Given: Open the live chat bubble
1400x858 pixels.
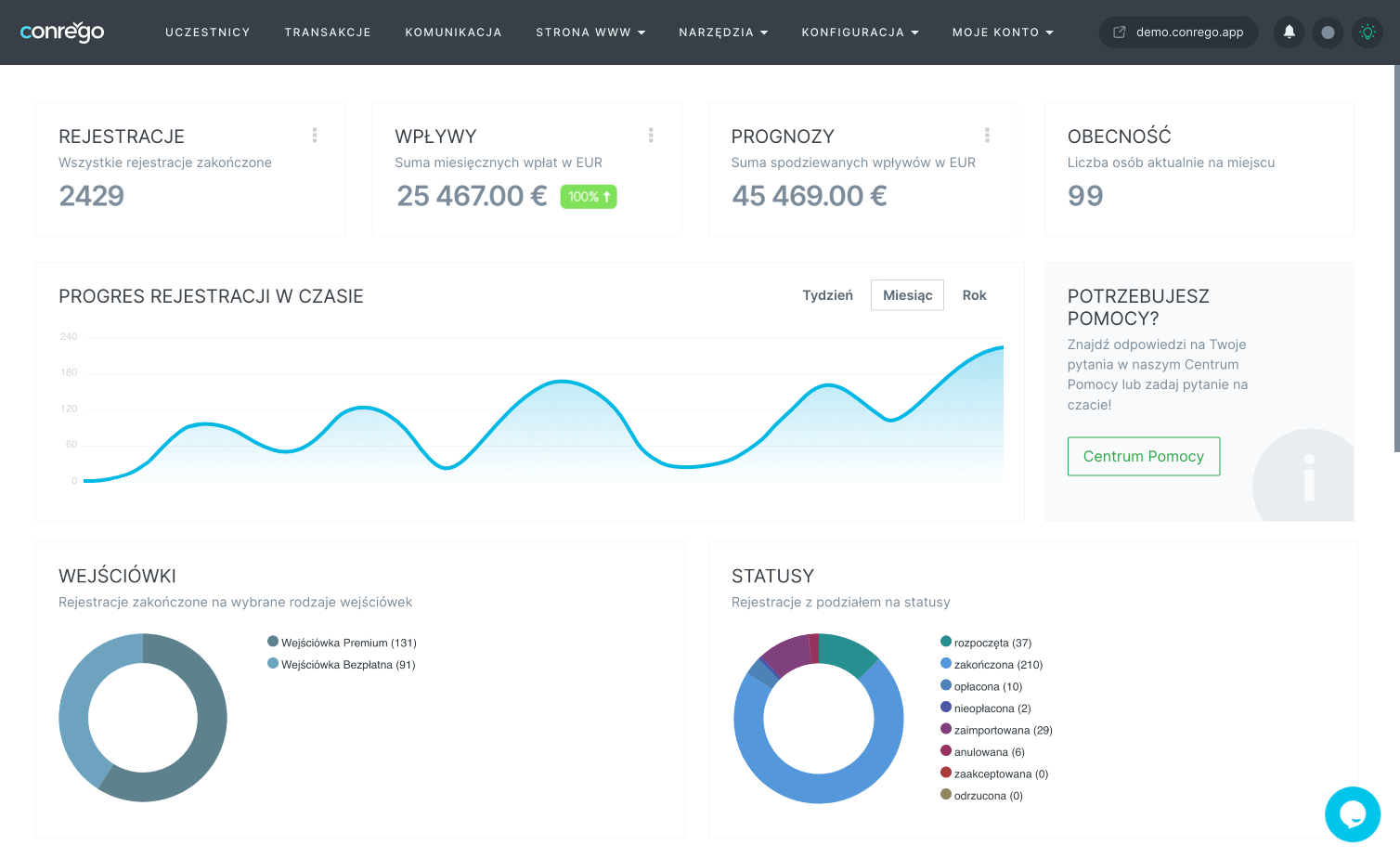Looking at the screenshot, I should pyautogui.click(x=1353, y=814).
